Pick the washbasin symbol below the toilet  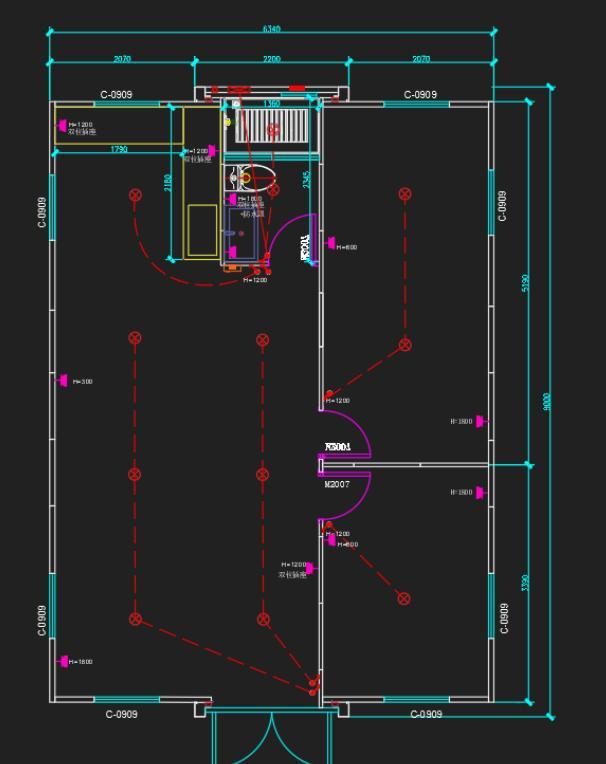click(x=240, y=234)
